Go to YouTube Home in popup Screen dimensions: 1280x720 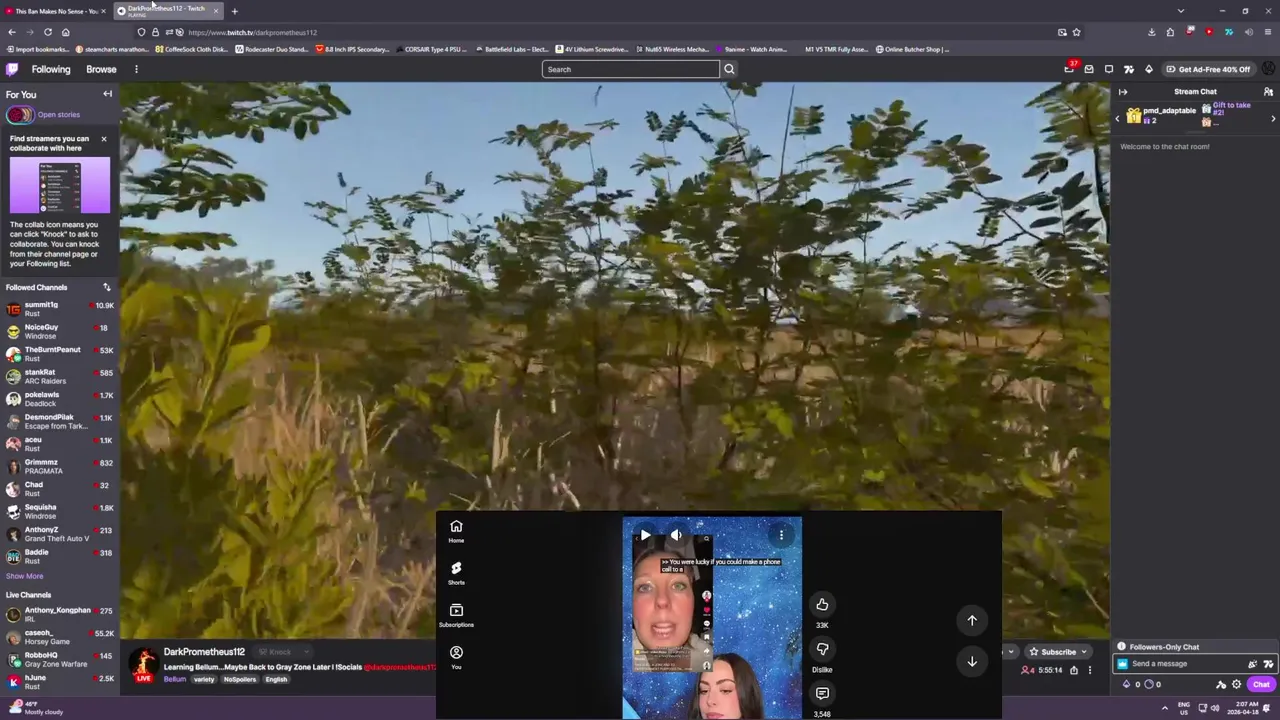(x=456, y=531)
